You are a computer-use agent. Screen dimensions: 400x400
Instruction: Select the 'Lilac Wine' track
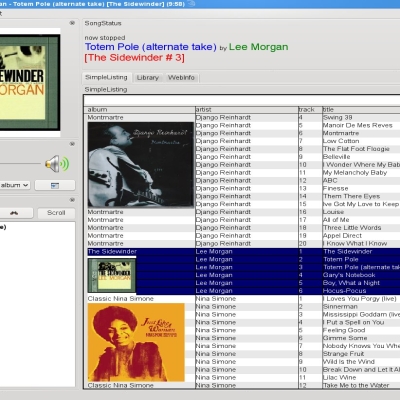[339, 378]
